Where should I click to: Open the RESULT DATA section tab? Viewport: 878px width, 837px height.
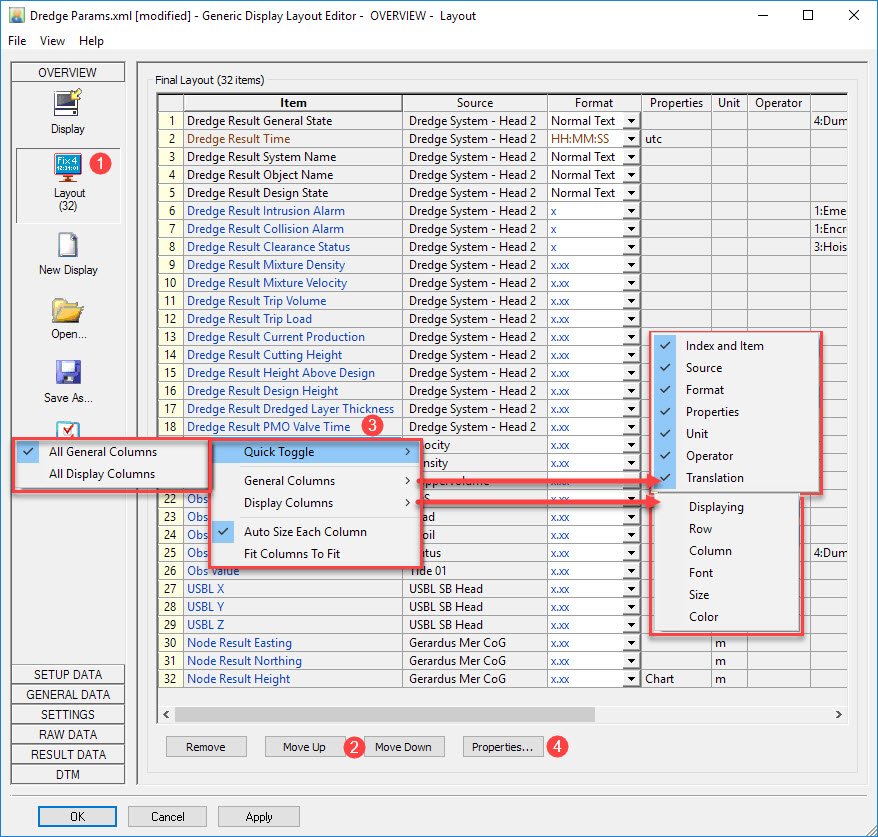(68, 755)
